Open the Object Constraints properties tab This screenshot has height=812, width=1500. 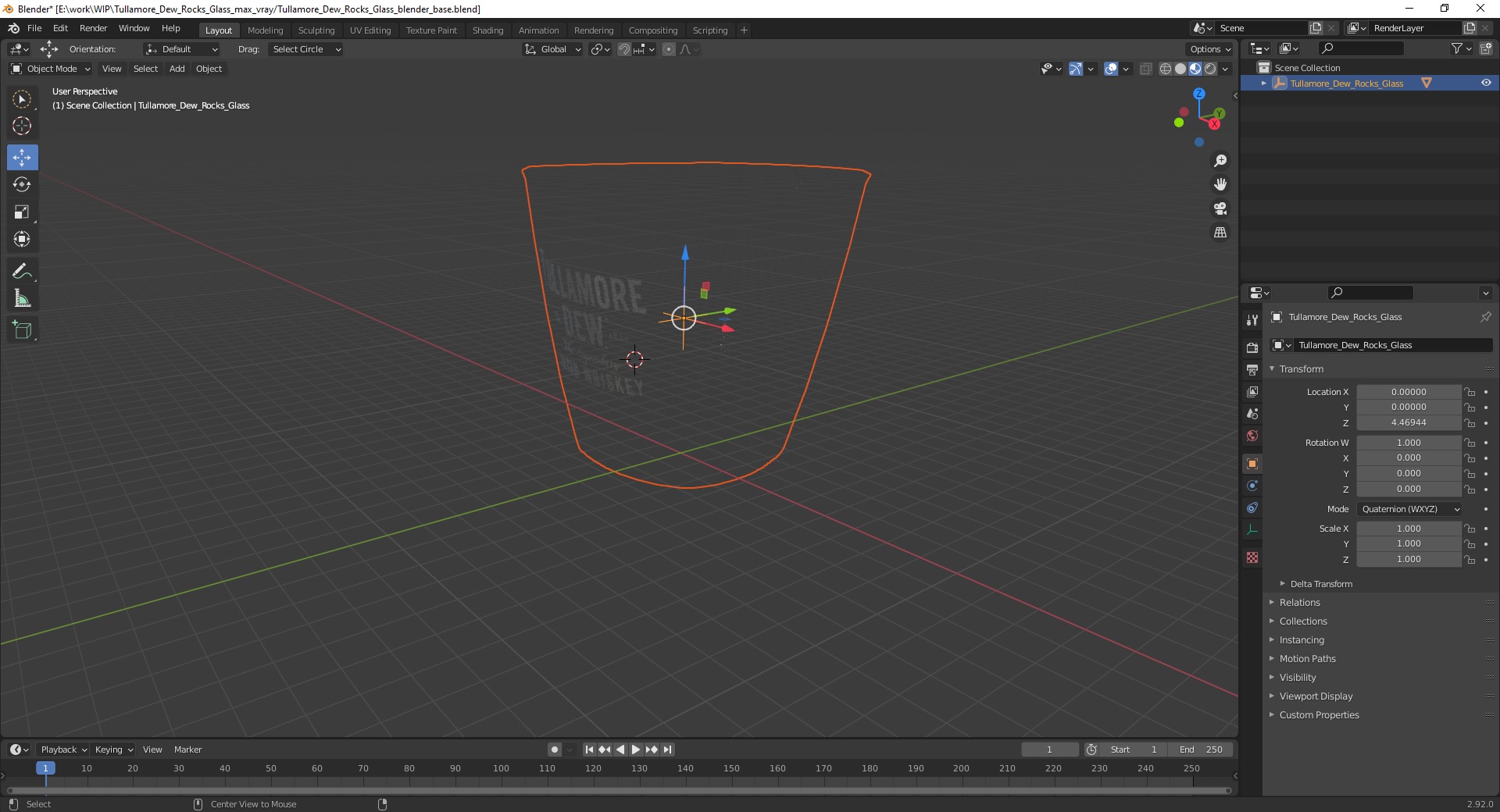1252,507
